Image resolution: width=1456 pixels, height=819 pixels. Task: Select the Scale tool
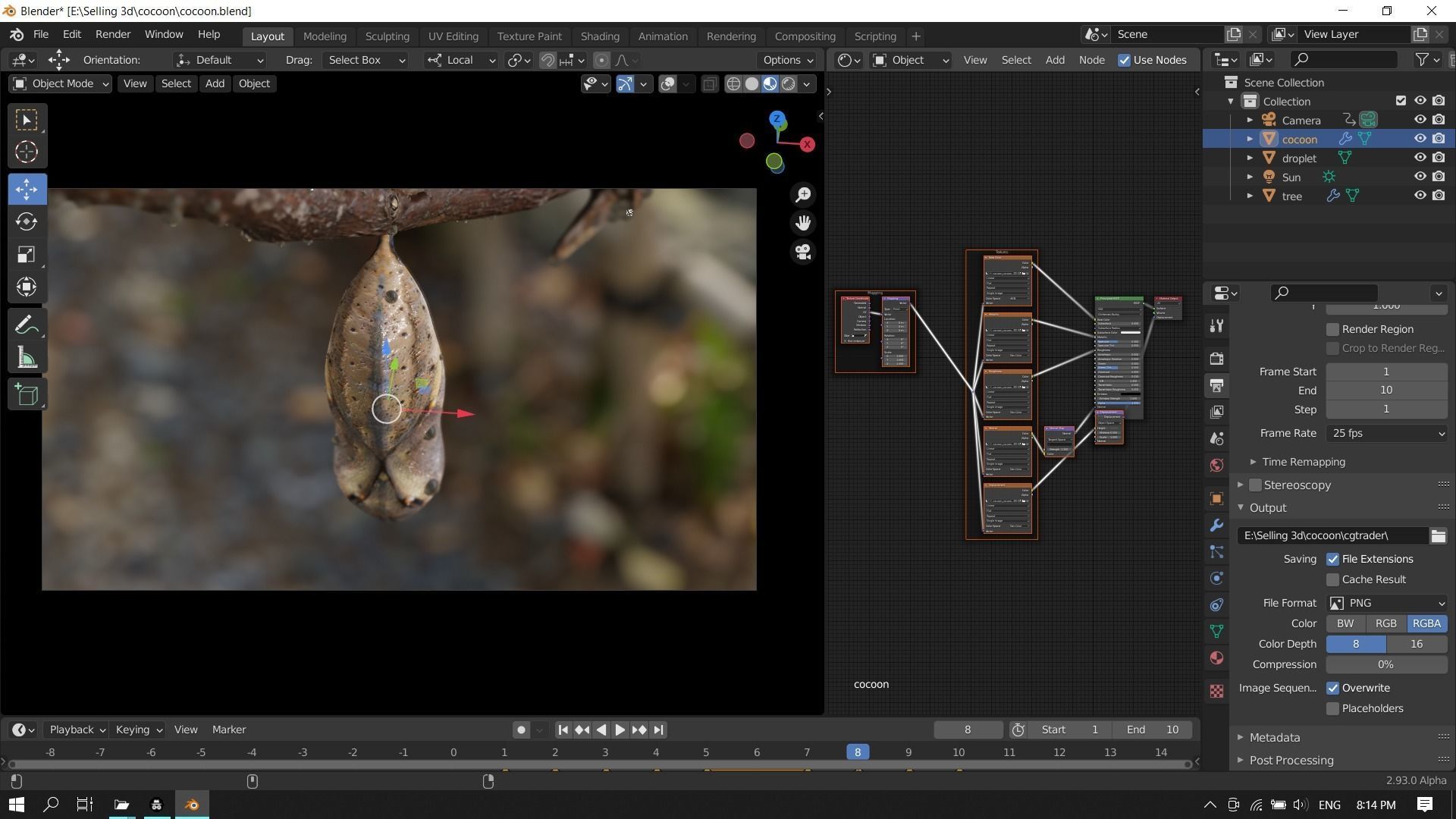point(27,254)
